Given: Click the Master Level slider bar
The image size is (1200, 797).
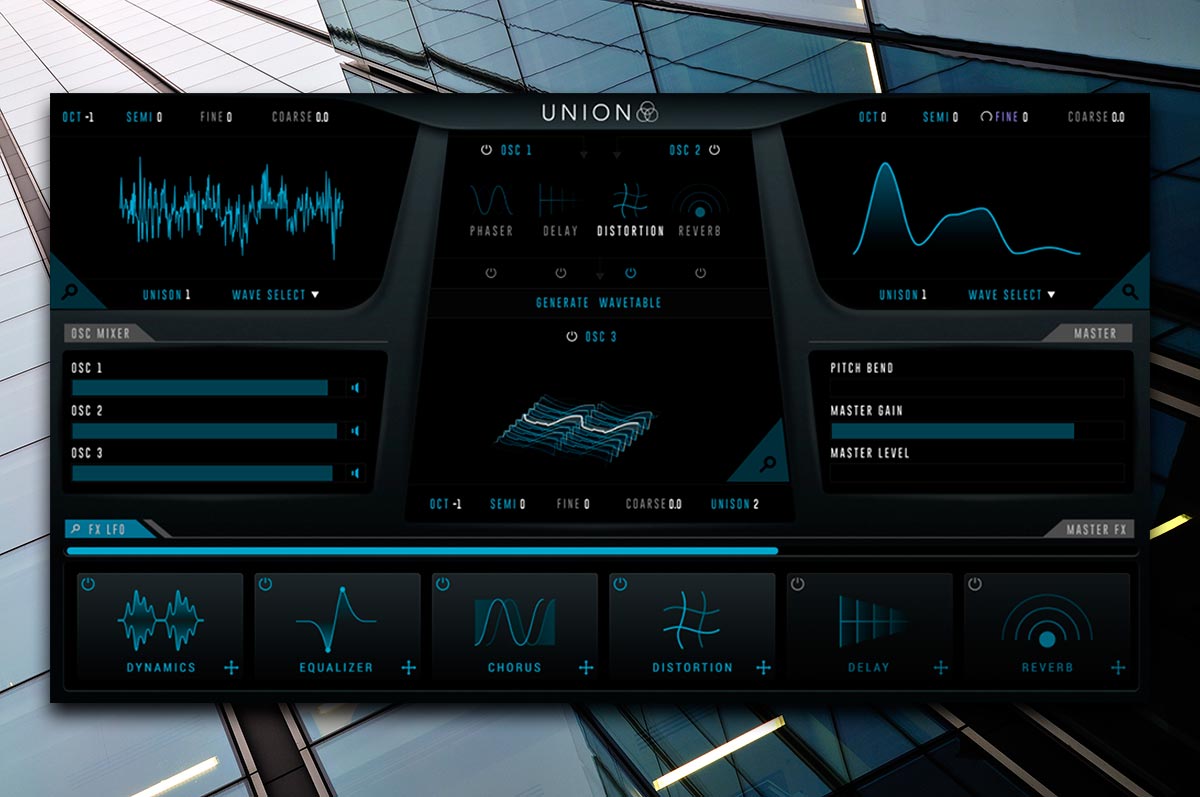Looking at the screenshot, I should tap(977, 473).
